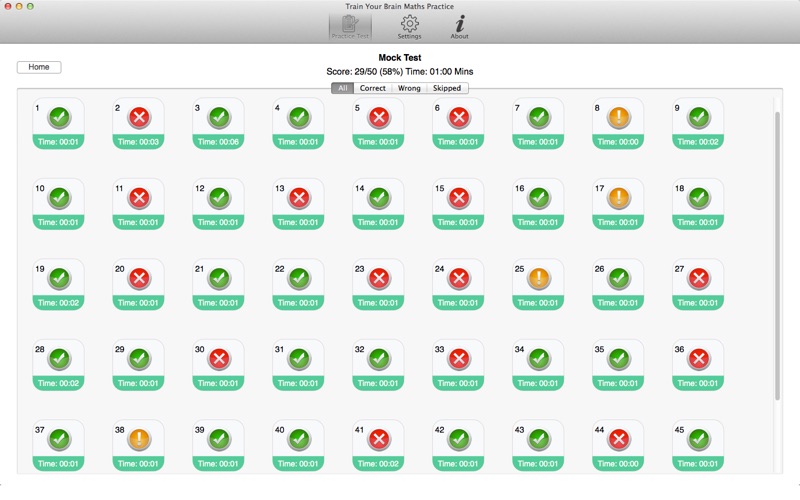
Task: Open question 28 correct result tile
Action: pos(58,365)
